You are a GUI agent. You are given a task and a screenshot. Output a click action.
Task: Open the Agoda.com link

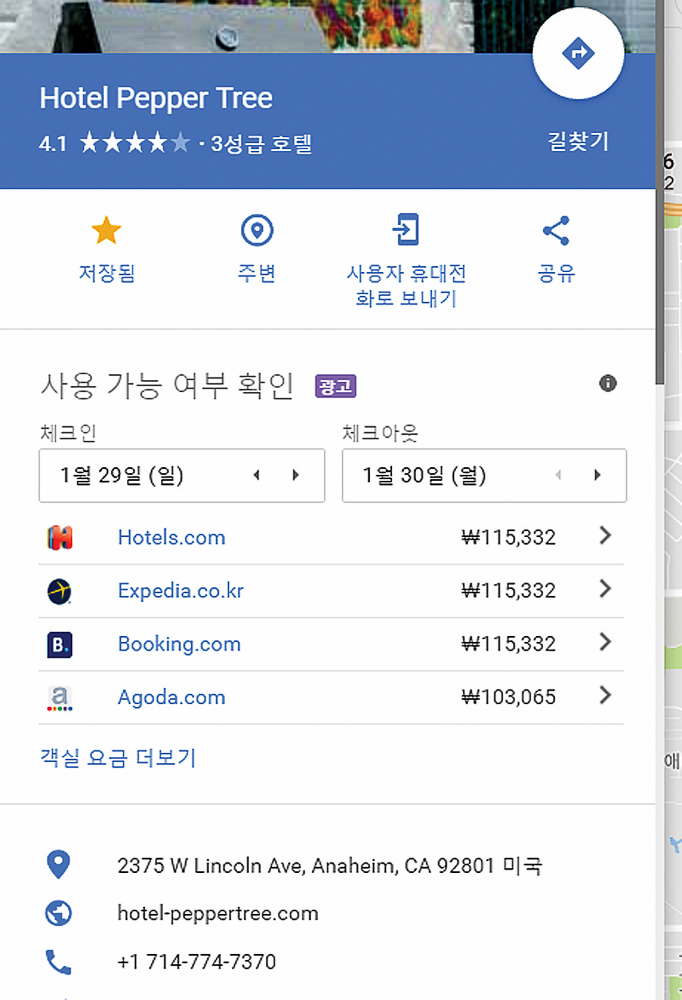click(172, 698)
